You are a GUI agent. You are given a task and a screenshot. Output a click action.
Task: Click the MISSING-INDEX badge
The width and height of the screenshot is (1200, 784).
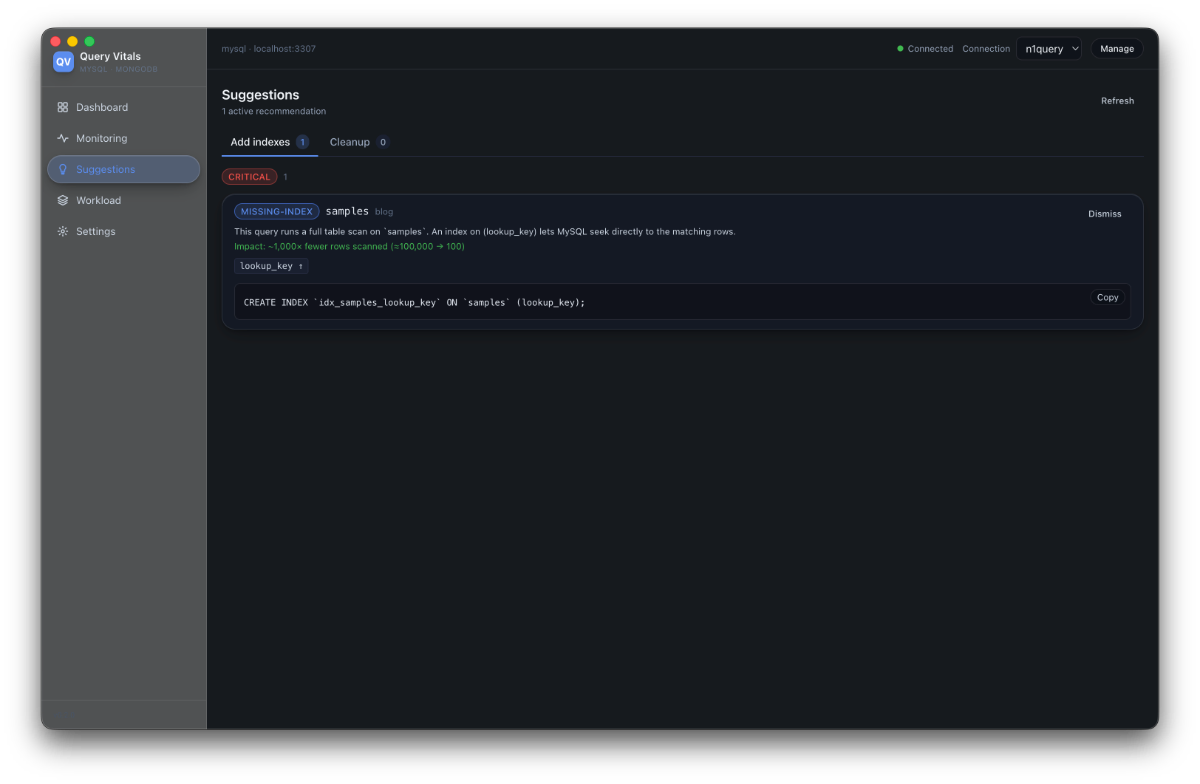(277, 212)
